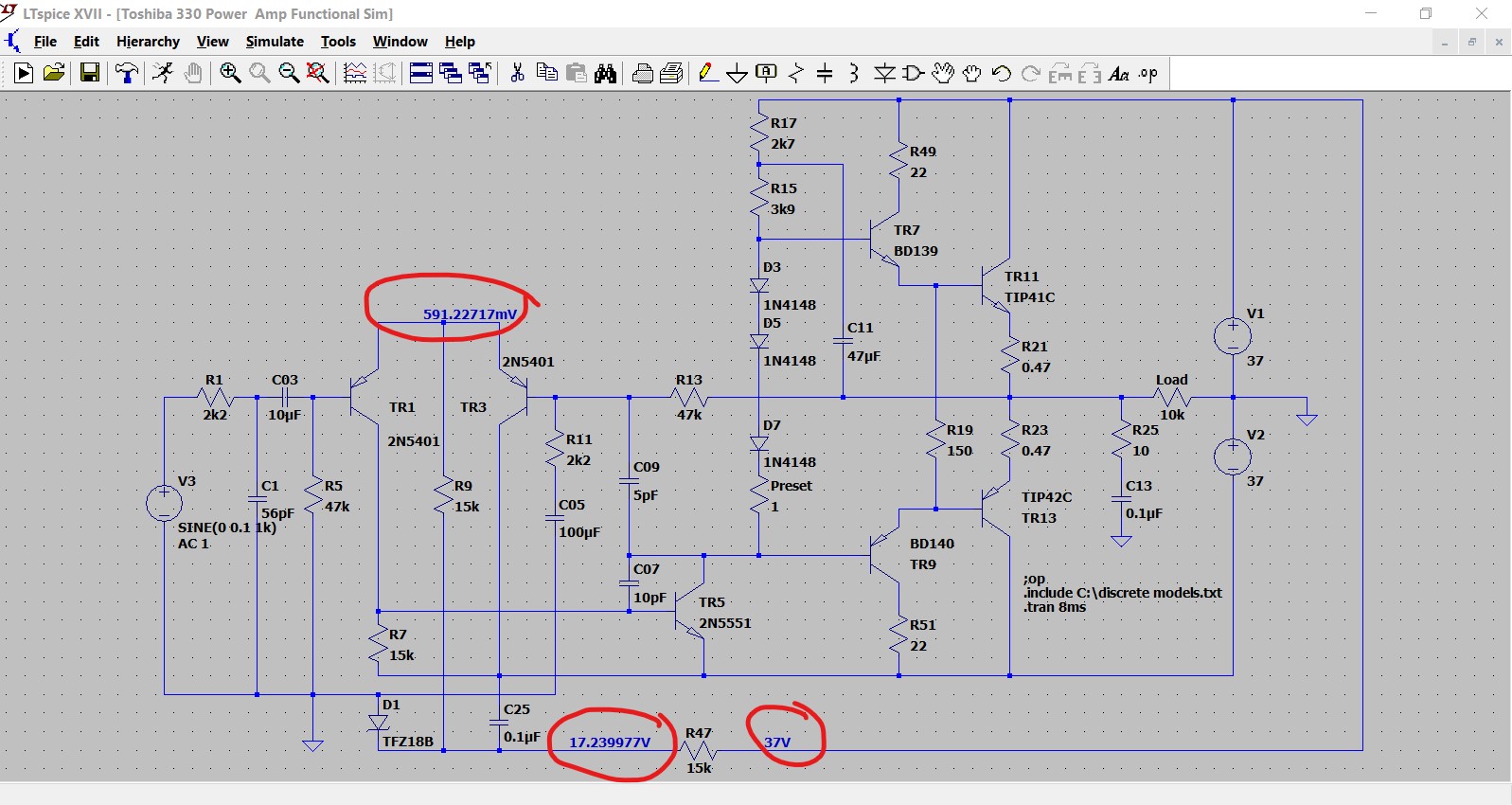Tile windows horizontally icon
The width and height of the screenshot is (1512, 805).
tap(421, 73)
